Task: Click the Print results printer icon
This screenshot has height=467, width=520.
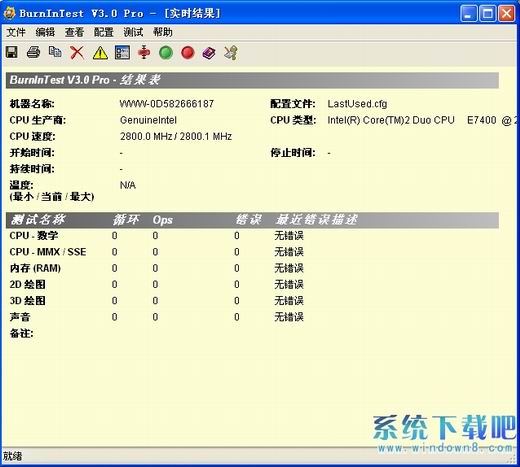Action: 33,53
